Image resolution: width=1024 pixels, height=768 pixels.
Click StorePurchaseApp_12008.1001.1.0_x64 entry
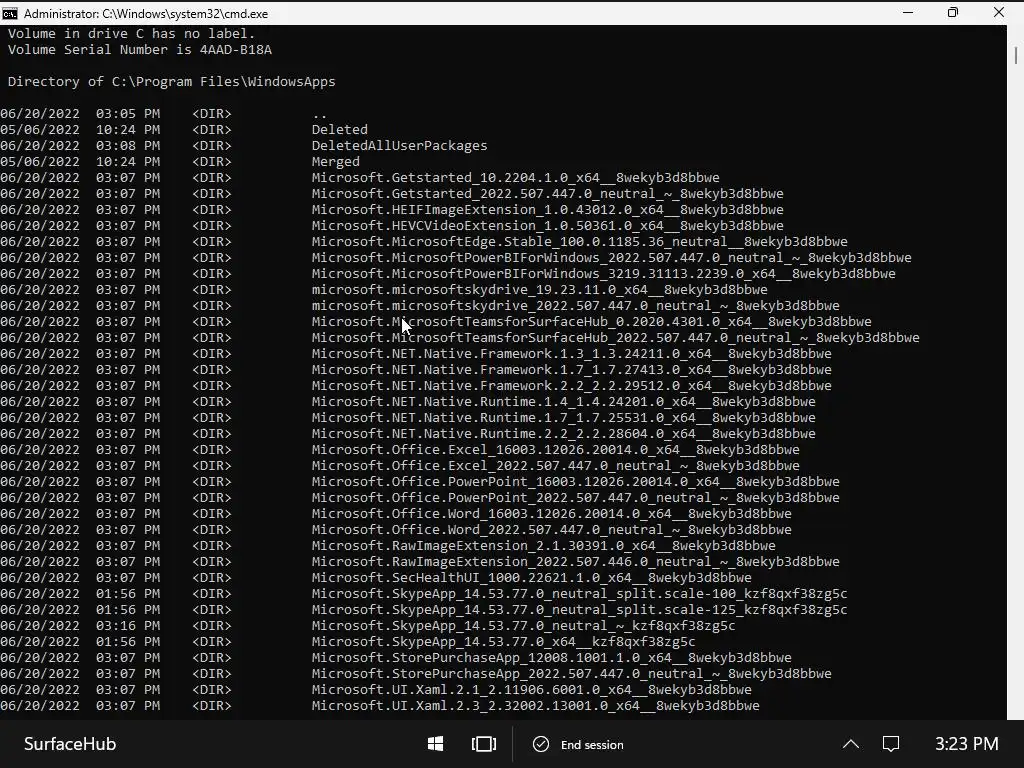[x=551, y=658]
